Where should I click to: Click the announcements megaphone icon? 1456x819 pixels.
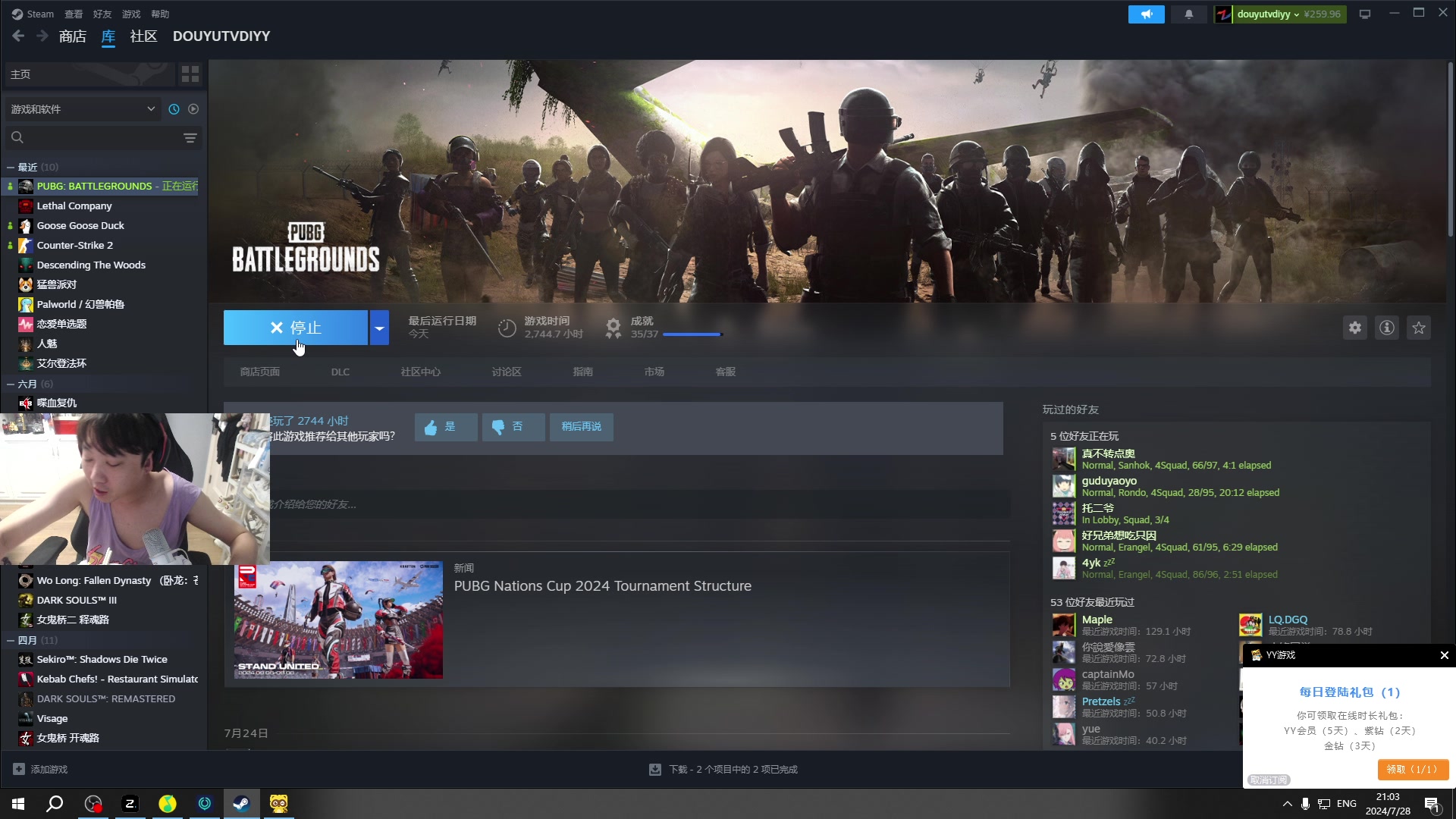coord(1146,14)
